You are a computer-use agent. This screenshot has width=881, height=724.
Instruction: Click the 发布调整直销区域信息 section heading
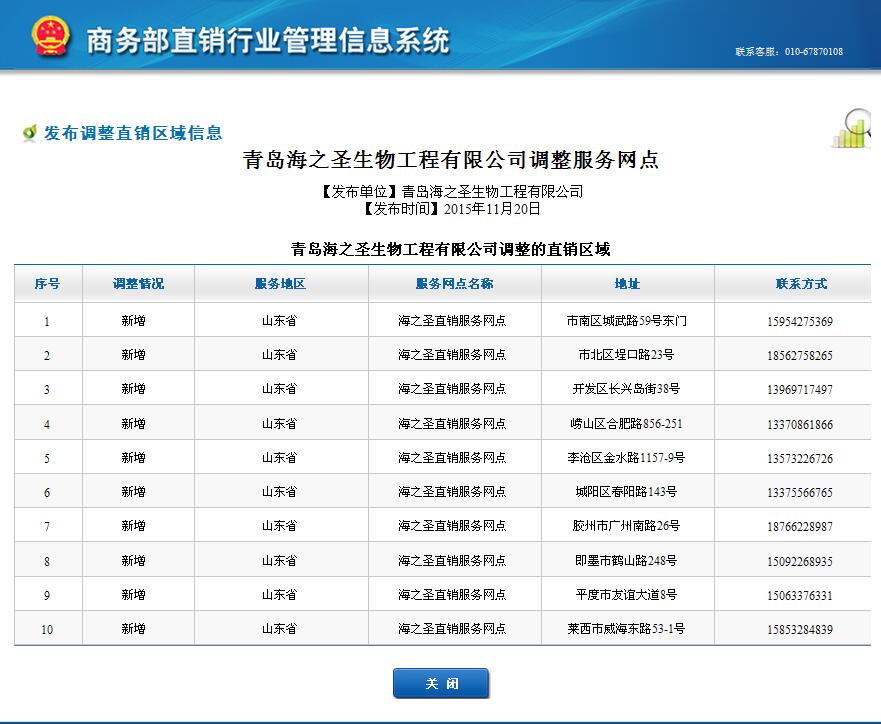coord(133,133)
